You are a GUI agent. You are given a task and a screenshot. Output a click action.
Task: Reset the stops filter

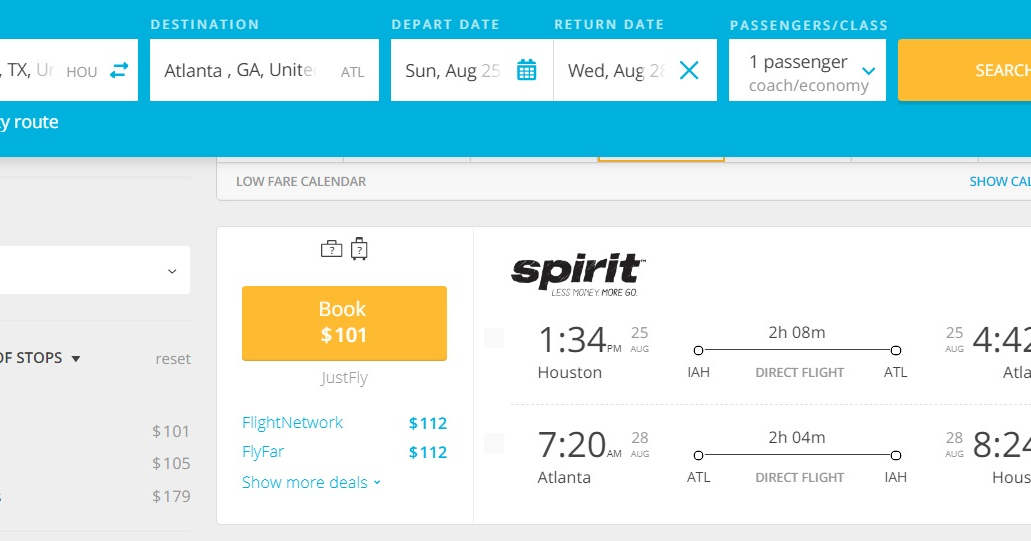point(173,359)
